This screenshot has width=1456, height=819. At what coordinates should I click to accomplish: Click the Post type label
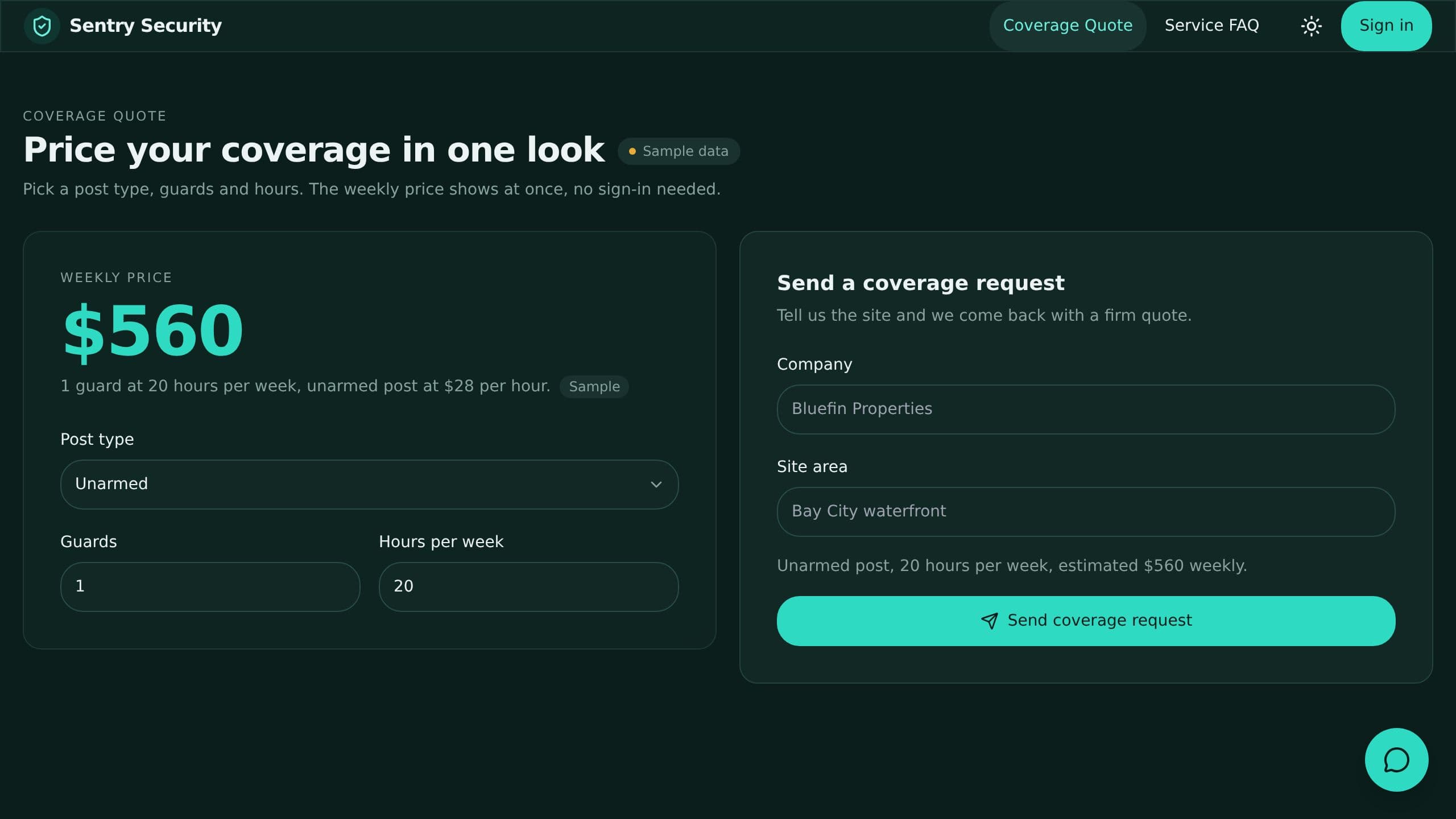click(x=97, y=439)
